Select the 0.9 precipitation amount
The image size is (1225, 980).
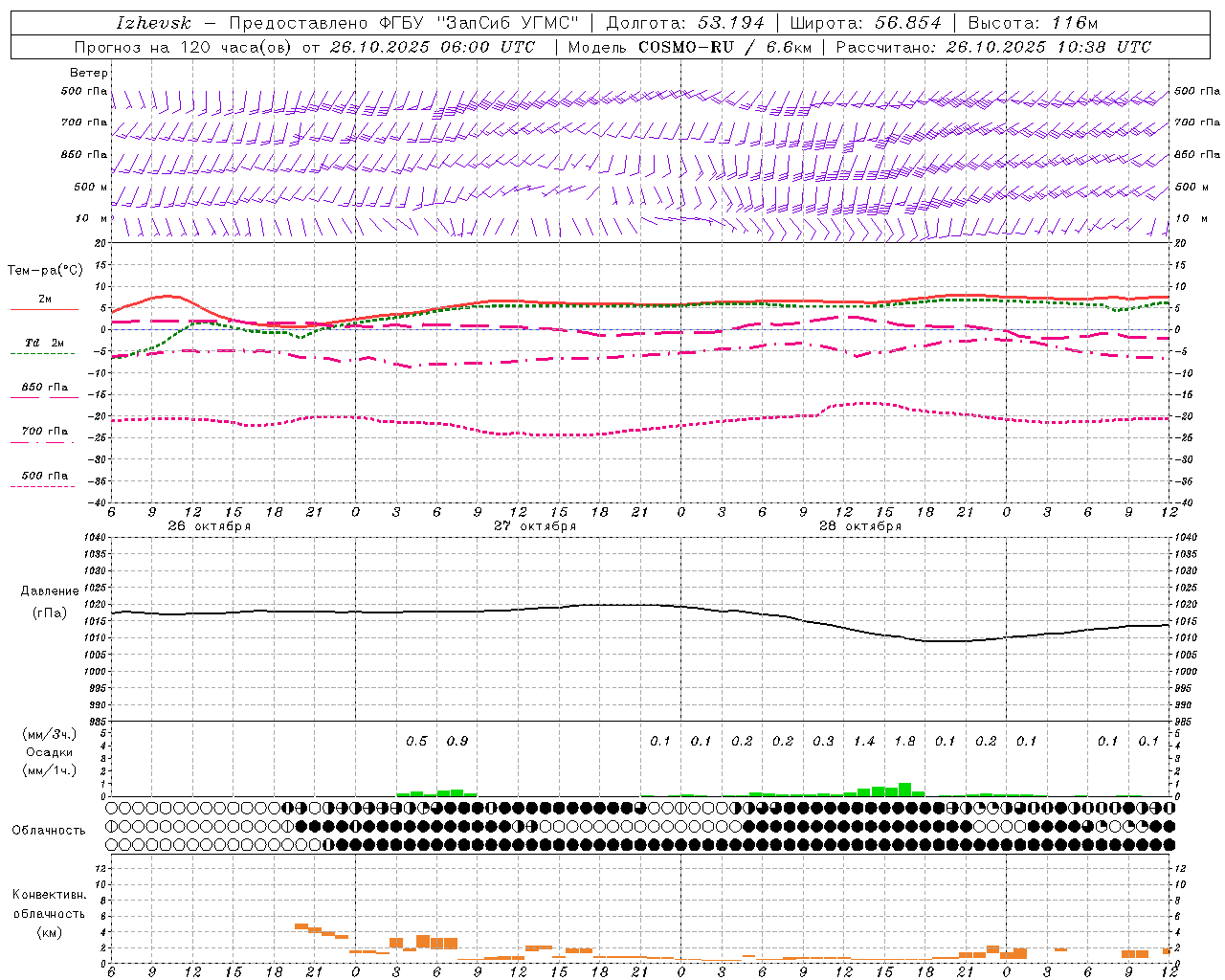pos(457,741)
